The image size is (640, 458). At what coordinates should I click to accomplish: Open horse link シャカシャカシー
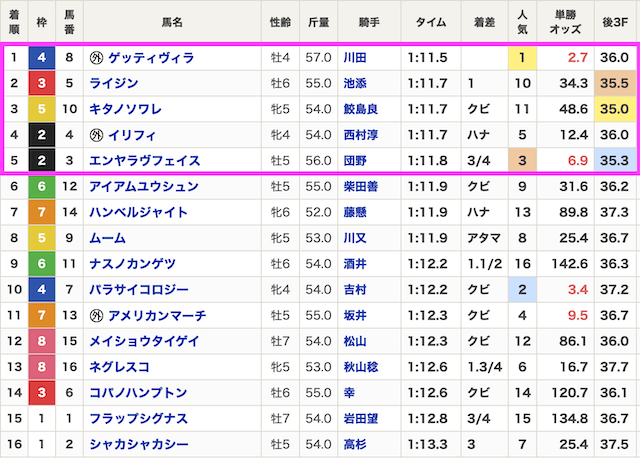pos(139,444)
